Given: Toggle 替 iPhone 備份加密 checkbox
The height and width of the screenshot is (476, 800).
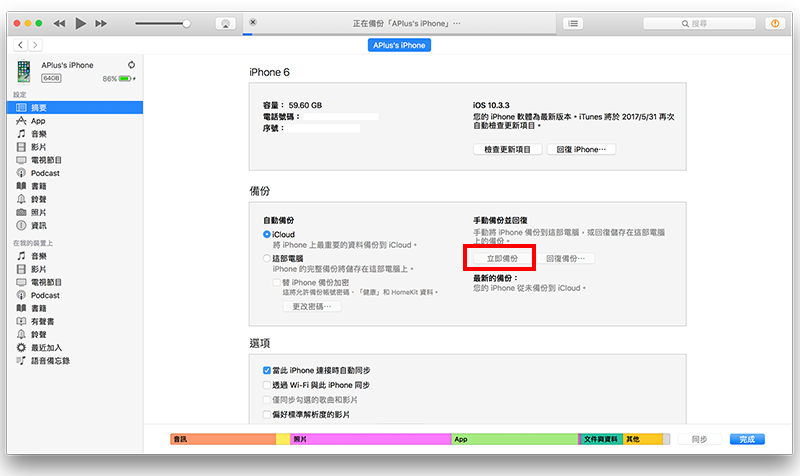Looking at the screenshot, I should click(277, 283).
